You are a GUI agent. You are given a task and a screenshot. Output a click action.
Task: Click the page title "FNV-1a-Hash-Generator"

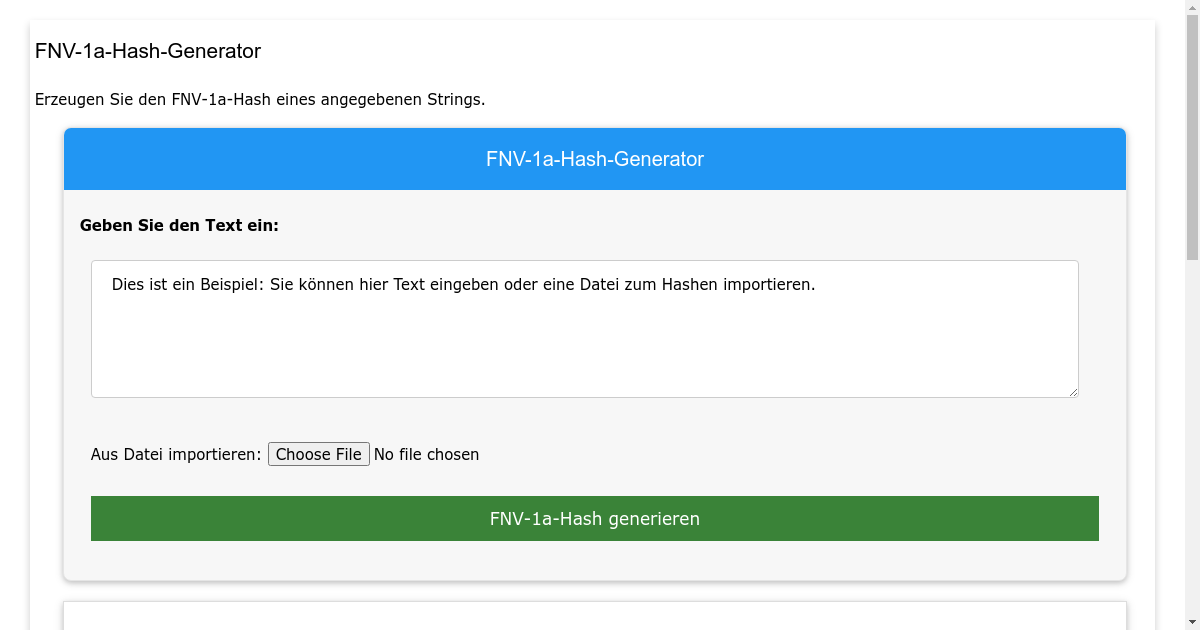(x=148, y=51)
